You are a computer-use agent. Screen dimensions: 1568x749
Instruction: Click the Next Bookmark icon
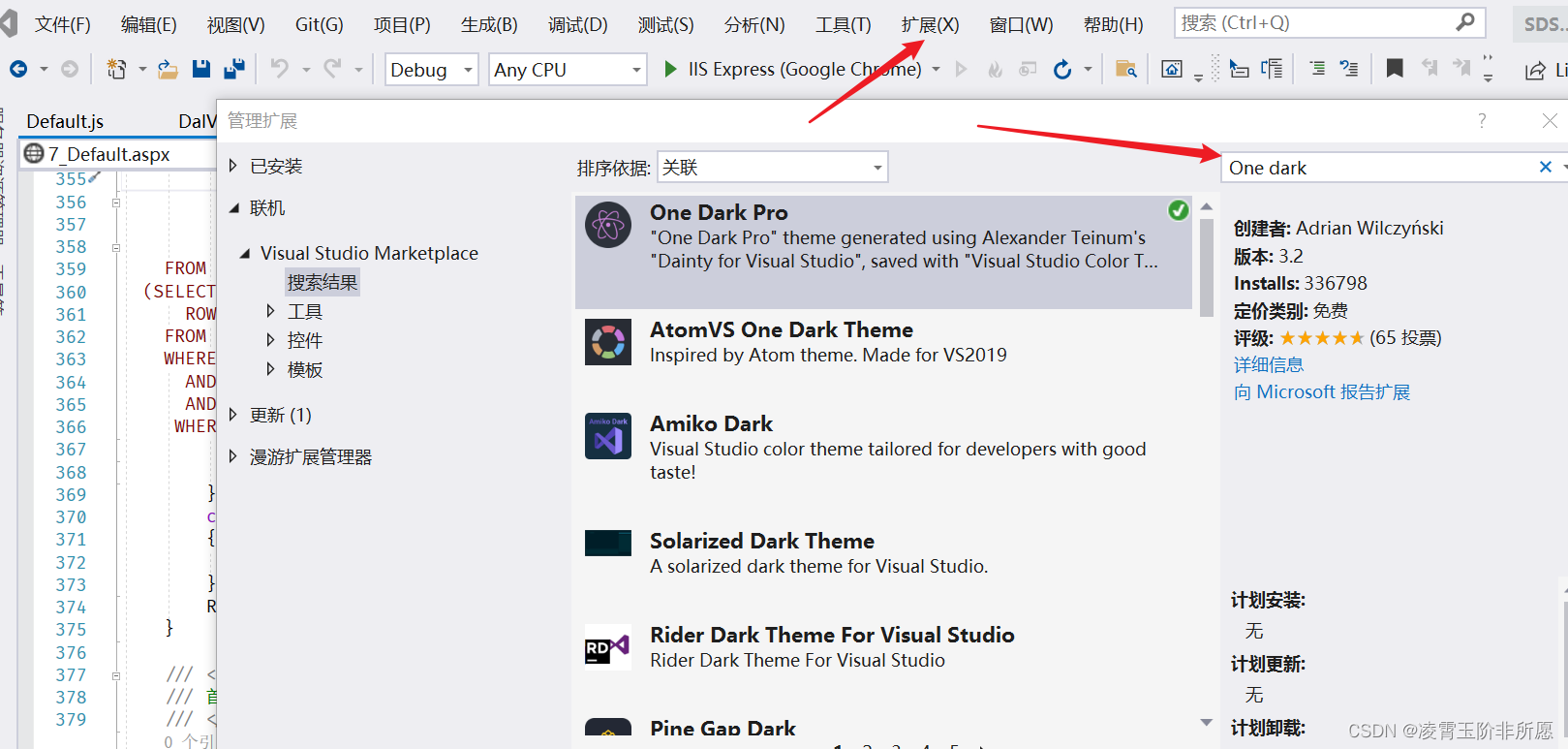point(1461,68)
